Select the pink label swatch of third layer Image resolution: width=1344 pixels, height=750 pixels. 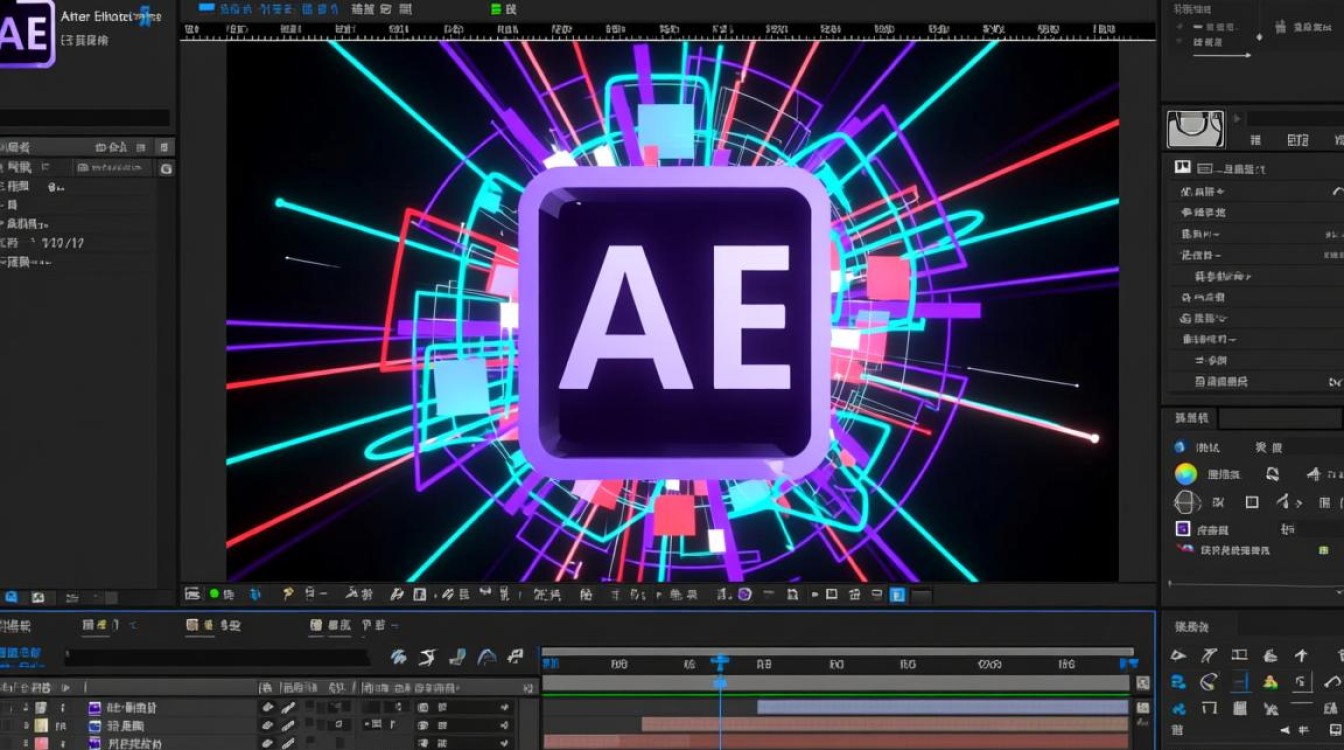pos(41,743)
